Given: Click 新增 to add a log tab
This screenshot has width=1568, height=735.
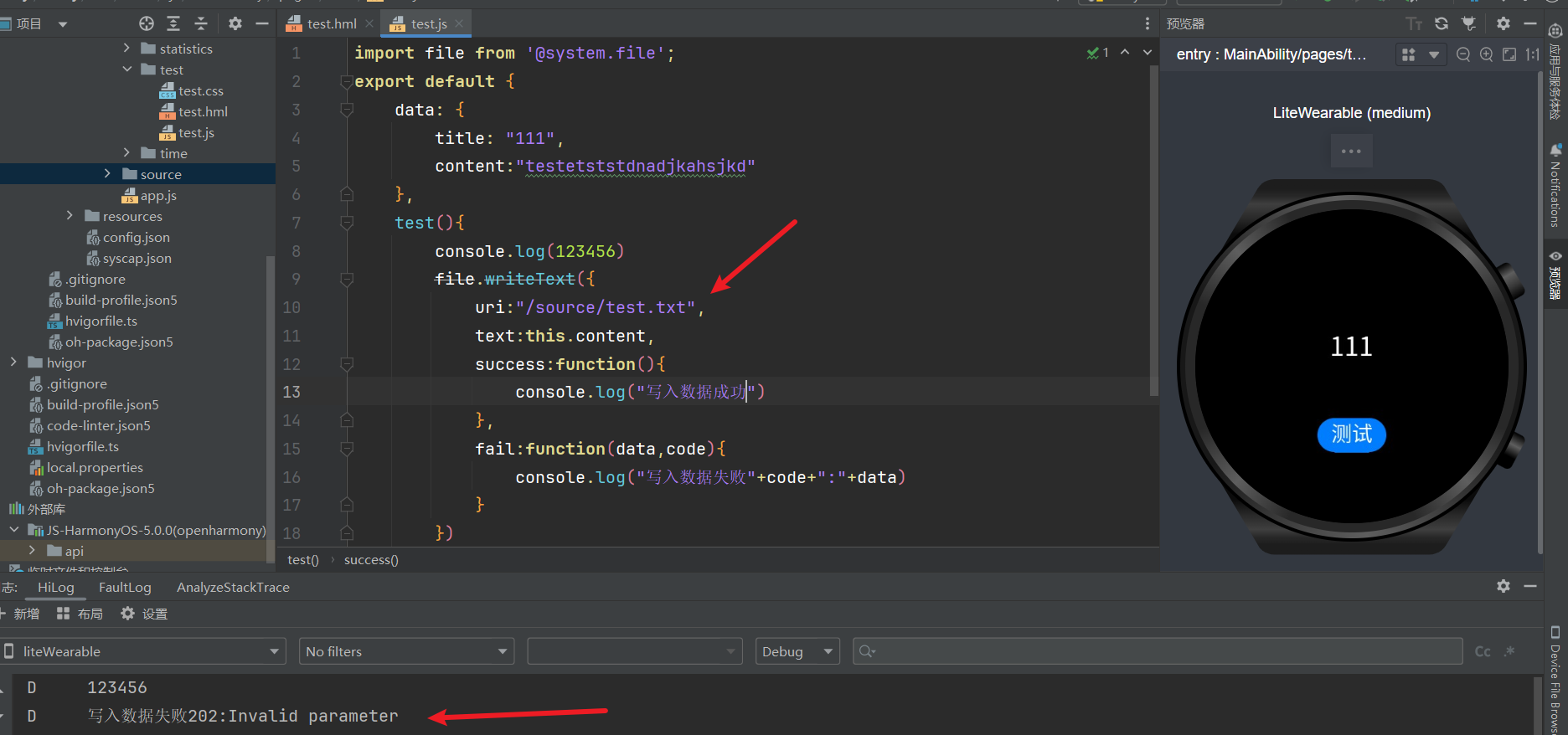Looking at the screenshot, I should click(20, 614).
